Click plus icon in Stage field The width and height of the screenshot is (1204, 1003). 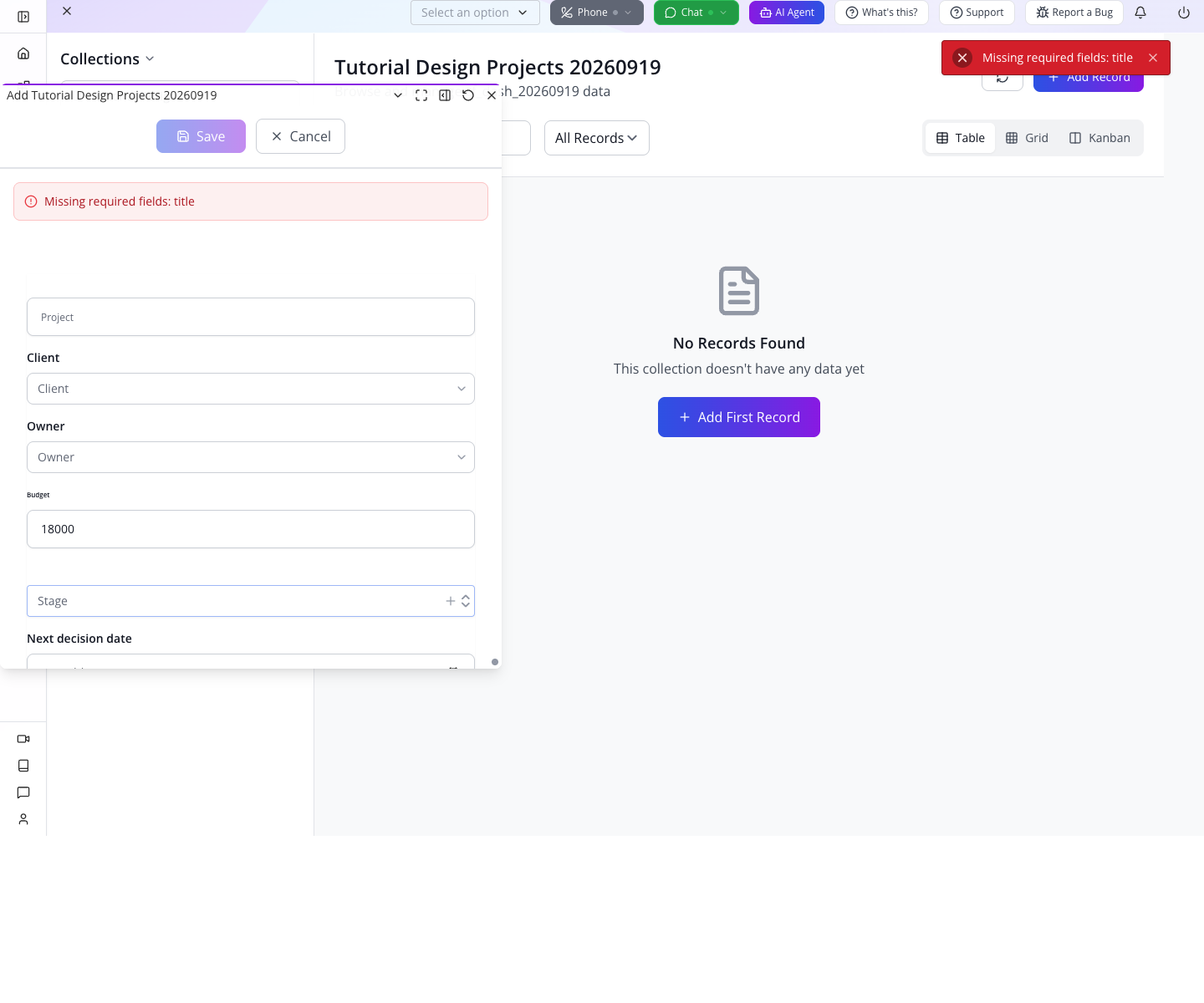point(451,601)
